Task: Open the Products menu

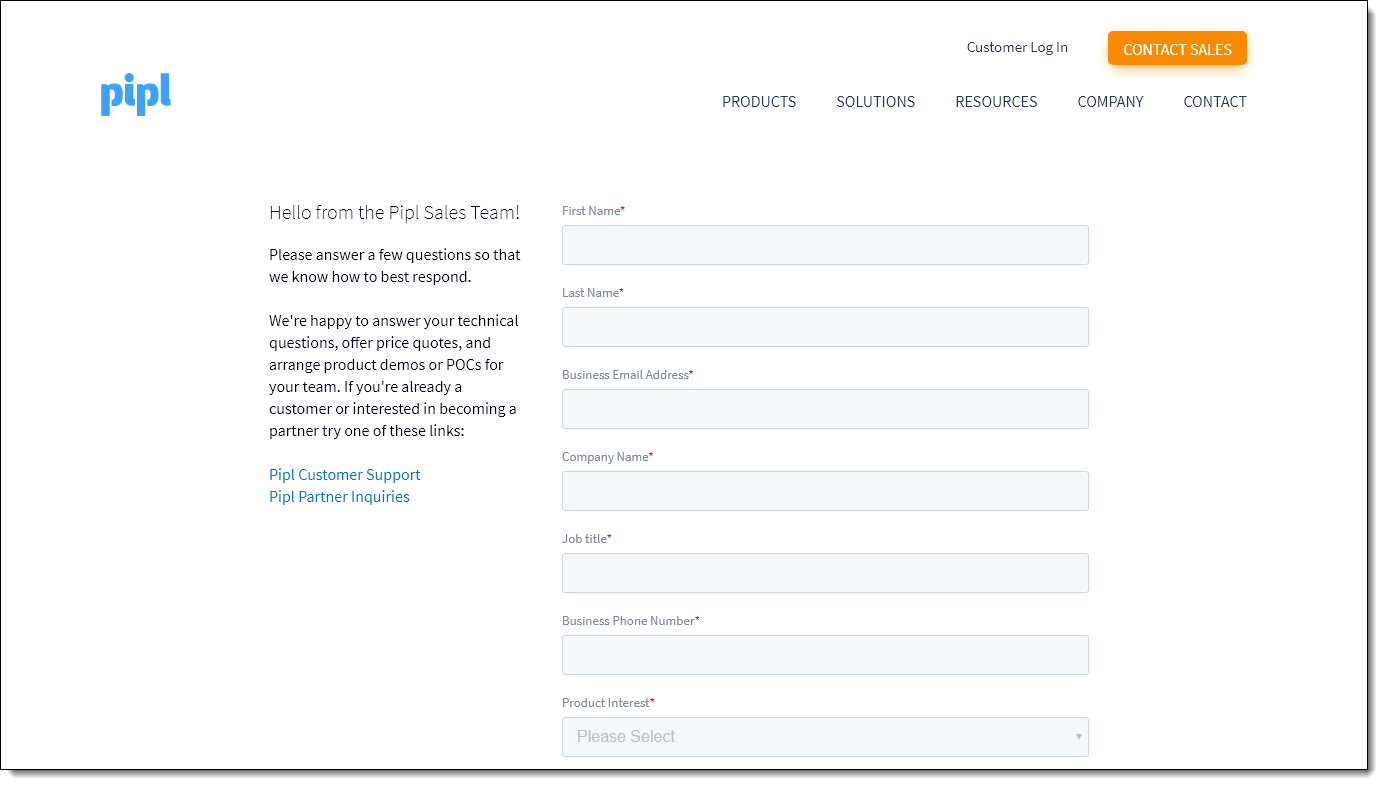Action: pyautogui.click(x=759, y=102)
